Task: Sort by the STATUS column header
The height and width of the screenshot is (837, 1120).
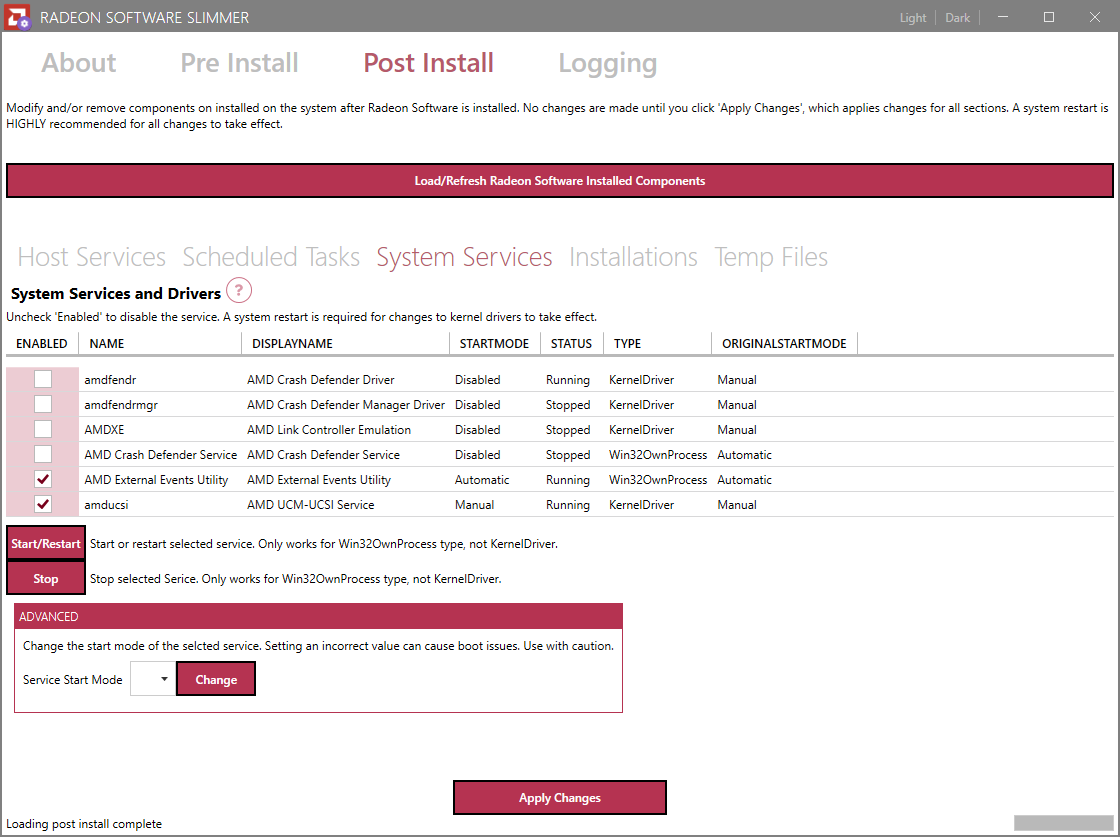Action: (572, 344)
